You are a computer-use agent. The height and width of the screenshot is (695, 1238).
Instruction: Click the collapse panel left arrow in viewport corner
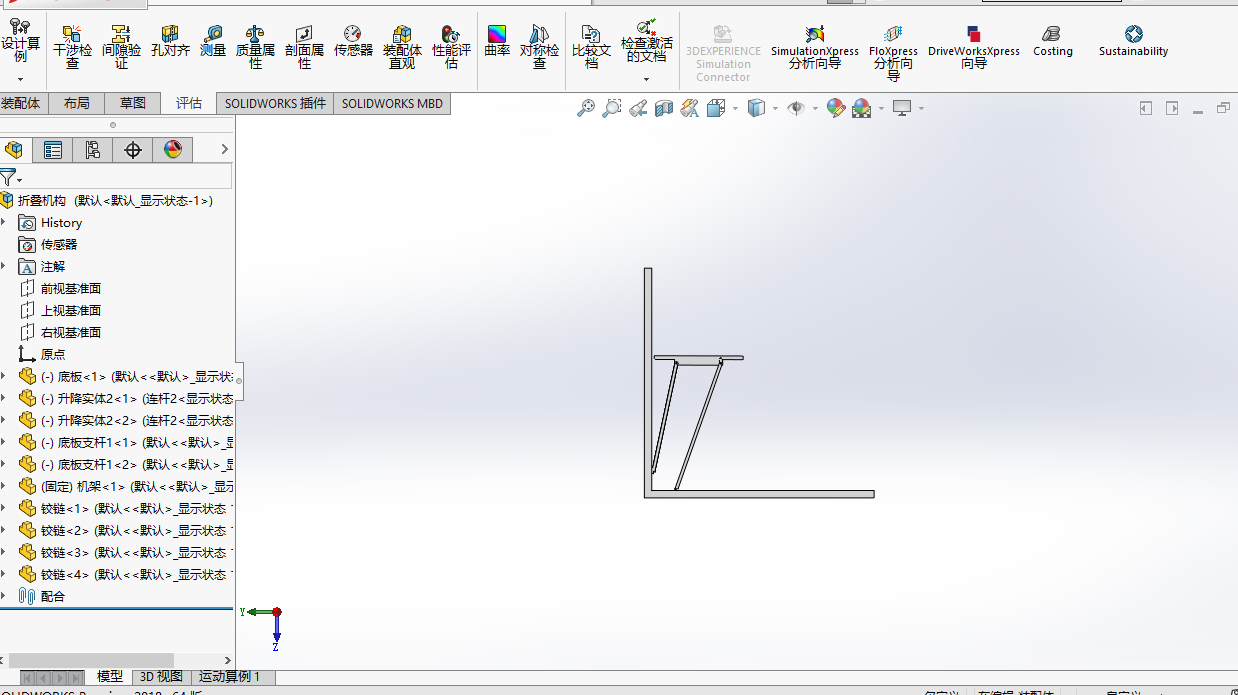[1146, 108]
